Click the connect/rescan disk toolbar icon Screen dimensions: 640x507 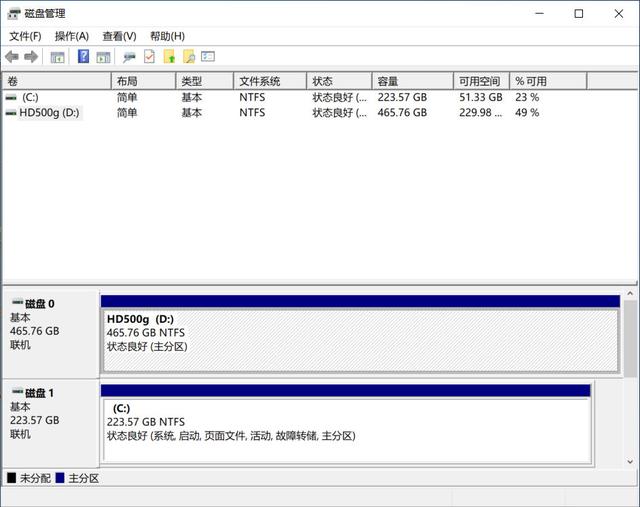[x=129, y=57]
